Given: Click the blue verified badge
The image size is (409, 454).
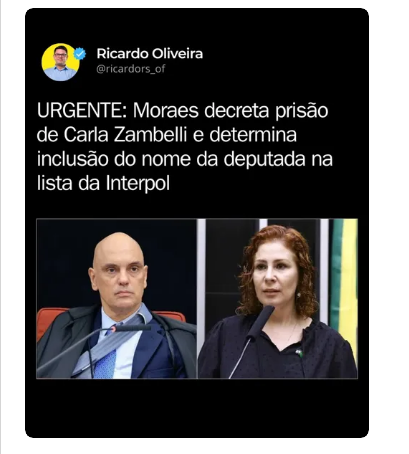Looking at the screenshot, I should coord(80,54).
